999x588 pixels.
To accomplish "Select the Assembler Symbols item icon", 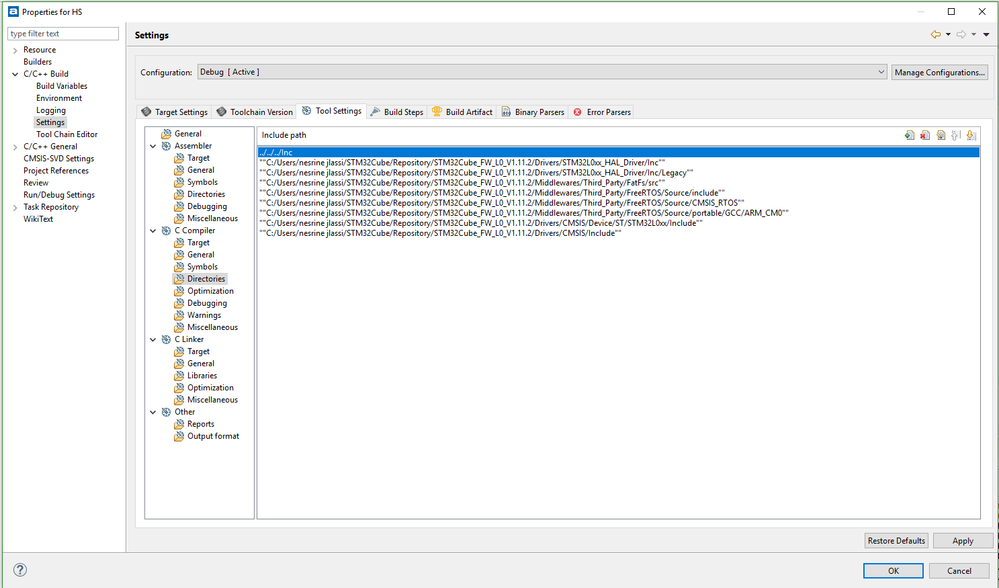I will click(179, 182).
